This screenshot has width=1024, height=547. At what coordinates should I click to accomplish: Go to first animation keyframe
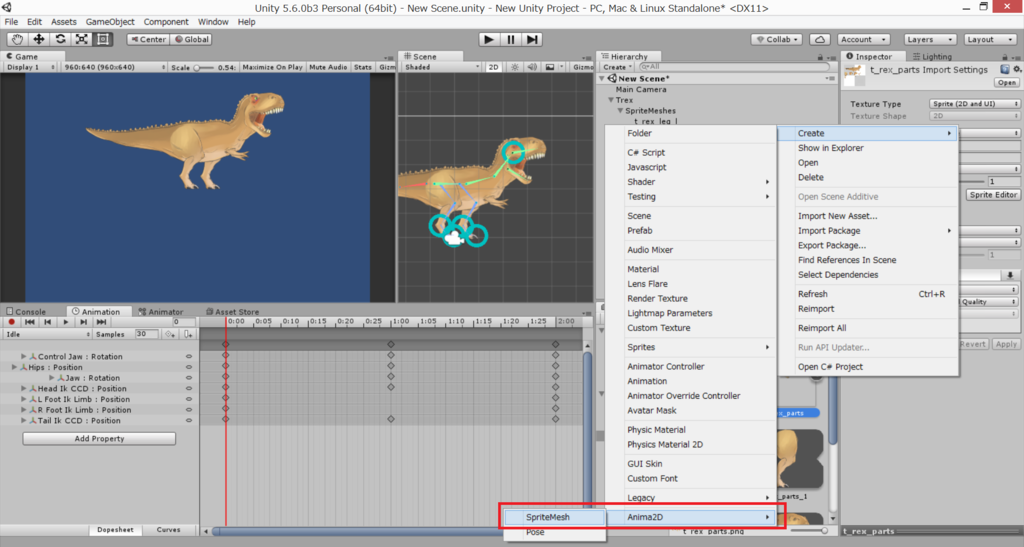pos(29,322)
